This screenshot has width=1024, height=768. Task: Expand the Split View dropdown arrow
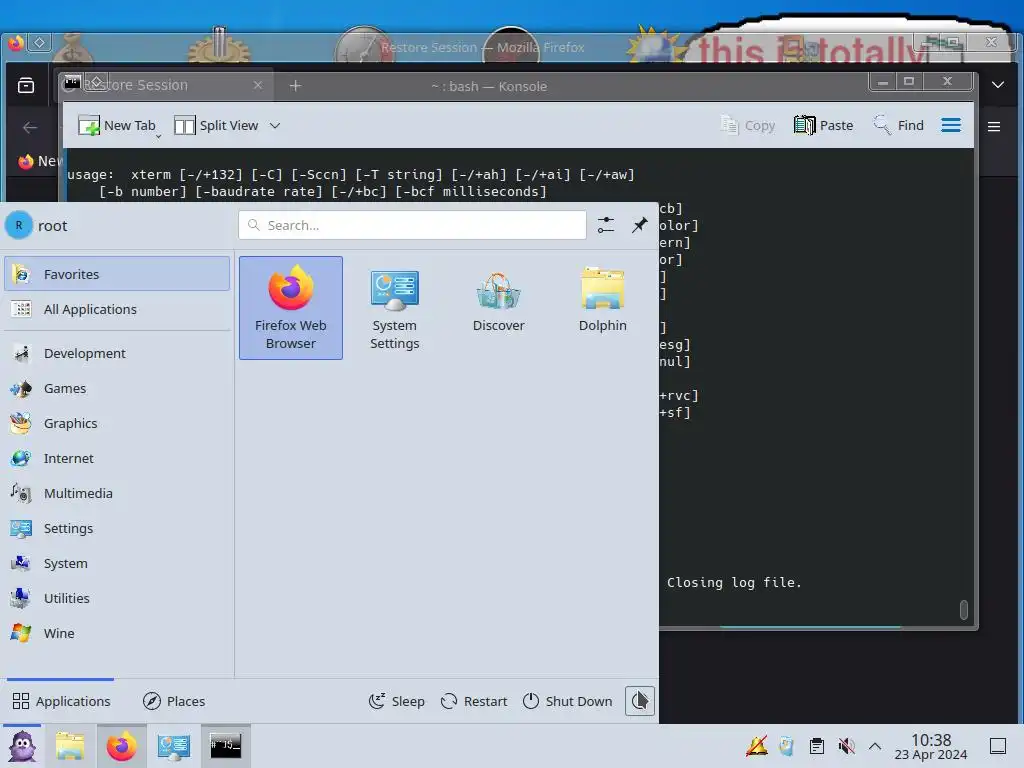pos(275,125)
